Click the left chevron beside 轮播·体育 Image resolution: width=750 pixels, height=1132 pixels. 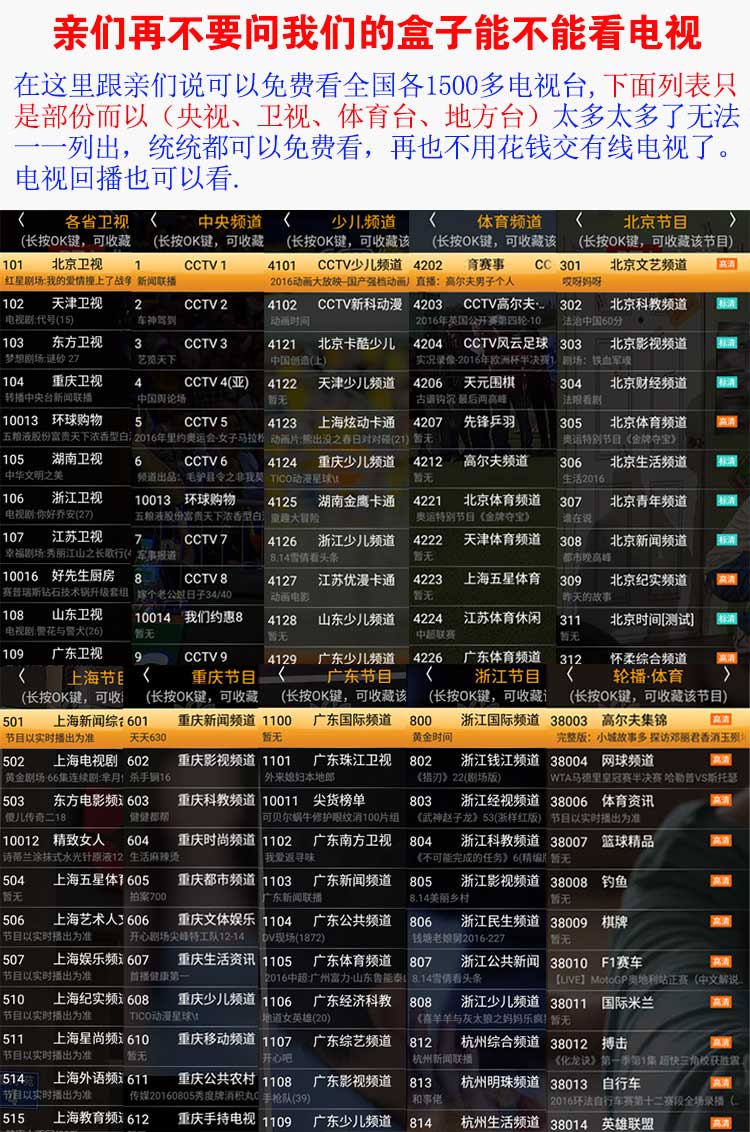tap(570, 676)
